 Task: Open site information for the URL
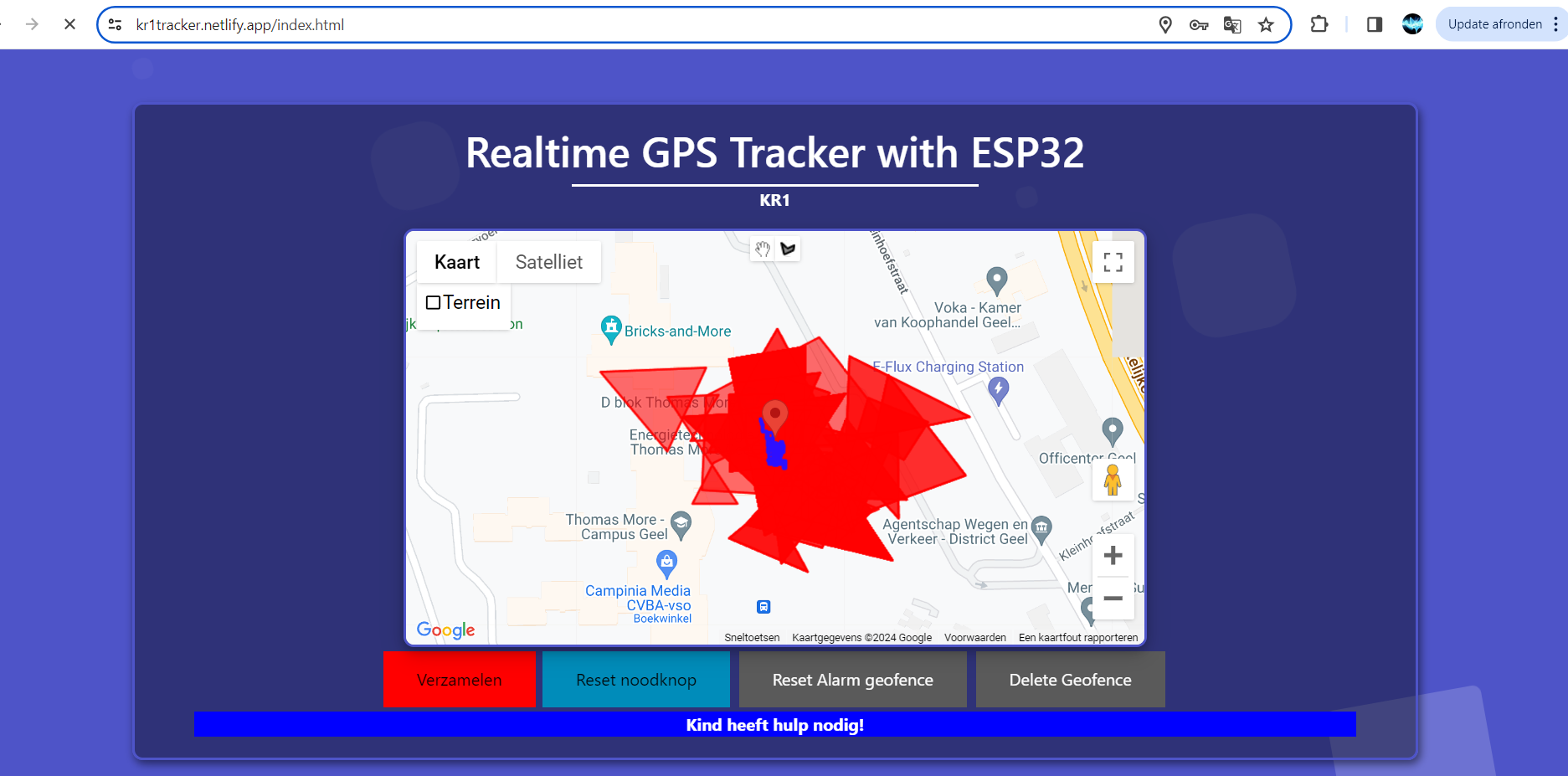pyautogui.click(x=116, y=25)
